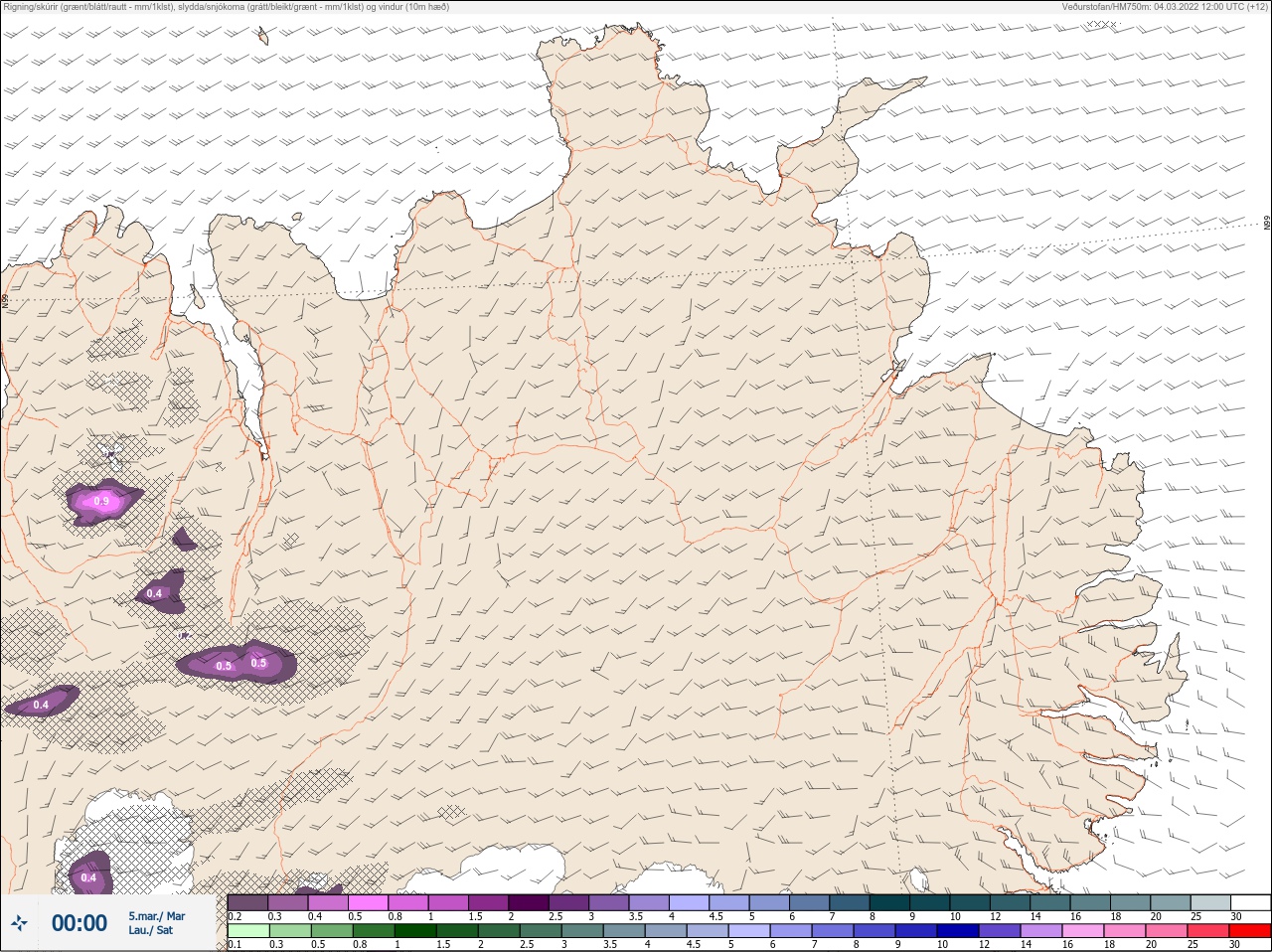1272x952 pixels.
Task: Click the '0.2' label under the upper legend
Action: click(235, 916)
